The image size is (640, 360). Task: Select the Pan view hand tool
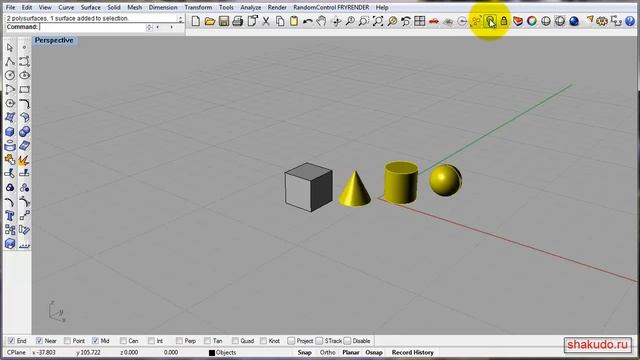point(322,21)
